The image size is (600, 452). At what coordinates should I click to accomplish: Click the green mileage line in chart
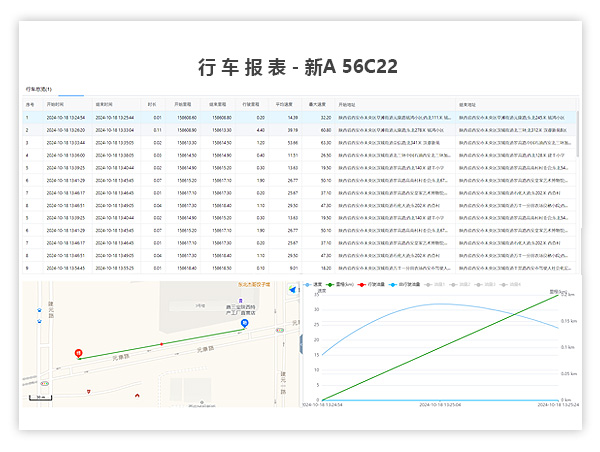tap(440, 346)
